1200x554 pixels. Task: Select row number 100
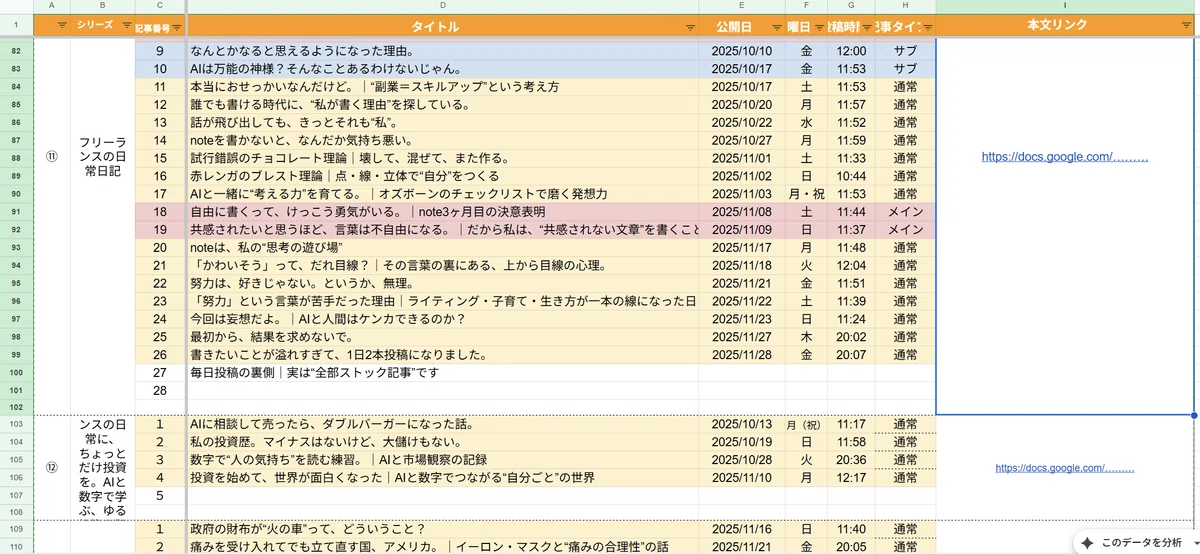pyautogui.click(x=16, y=374)
